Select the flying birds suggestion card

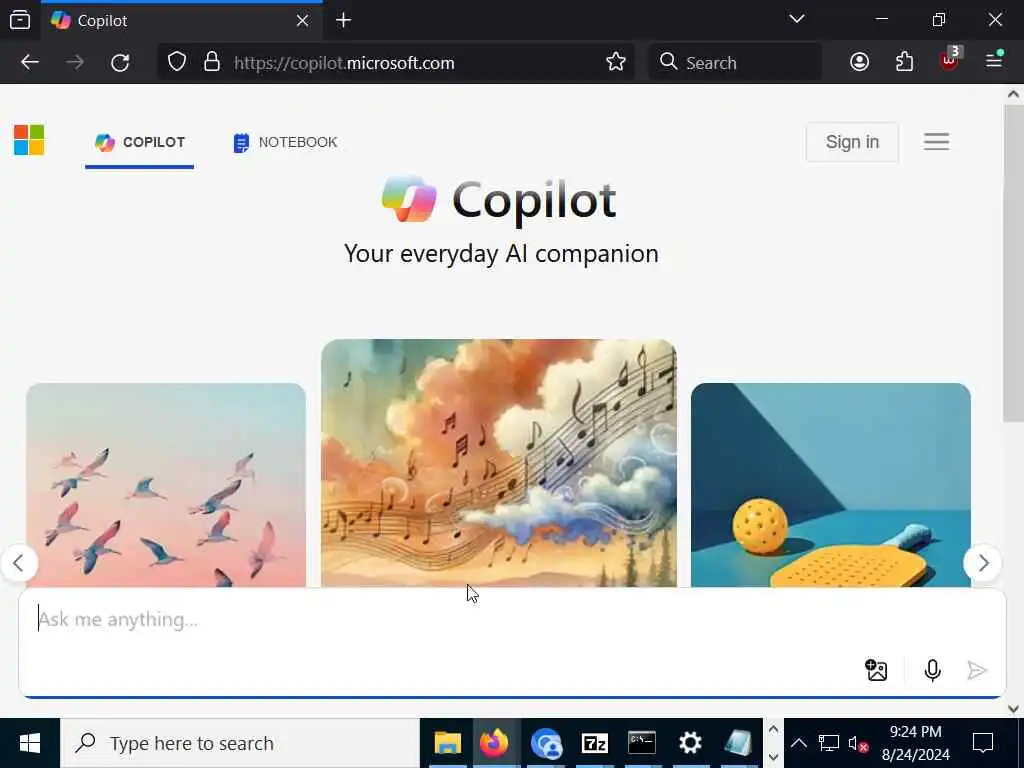pyautogui.click(x=166, y=485)
